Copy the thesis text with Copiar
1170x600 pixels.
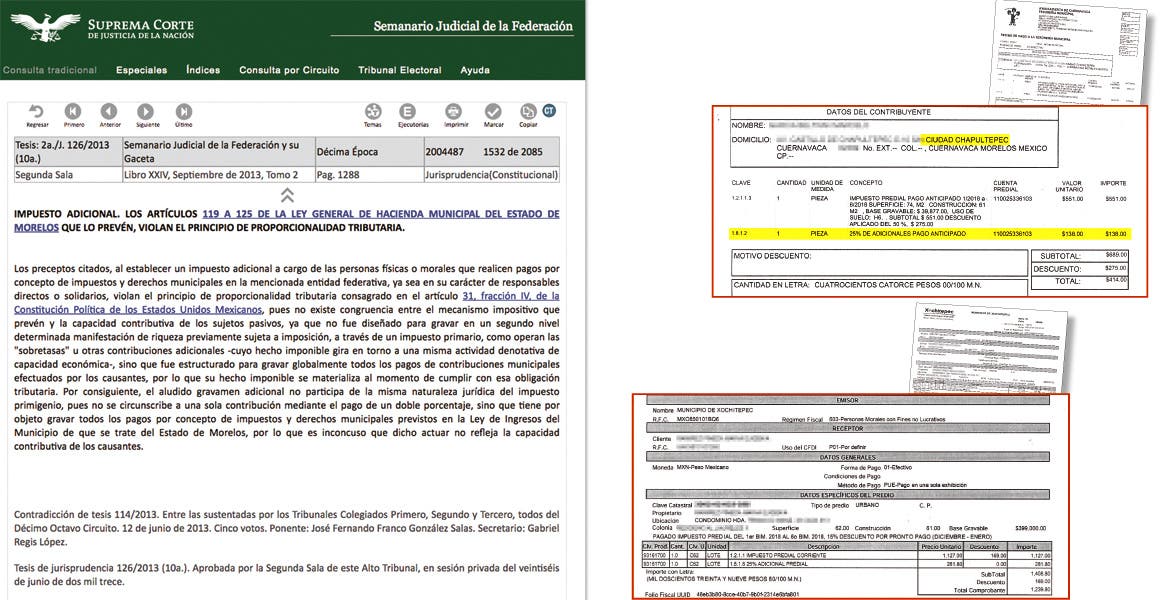(527, 111)
